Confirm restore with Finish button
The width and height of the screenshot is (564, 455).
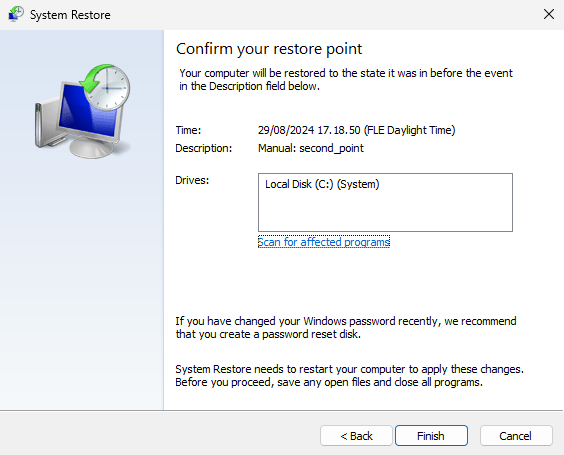[431, 436]
